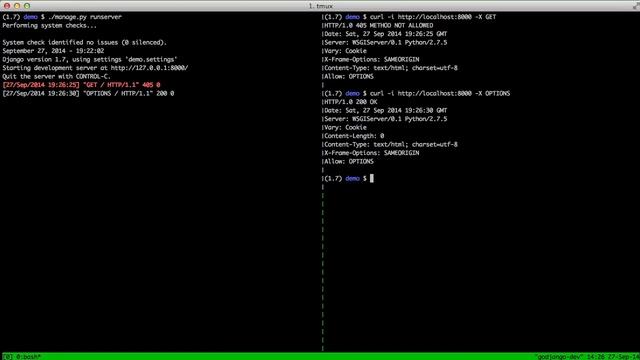Click the 'Performing system checks...' line
The height and width of the screenshot is (360, 640).
pos(49,25)
